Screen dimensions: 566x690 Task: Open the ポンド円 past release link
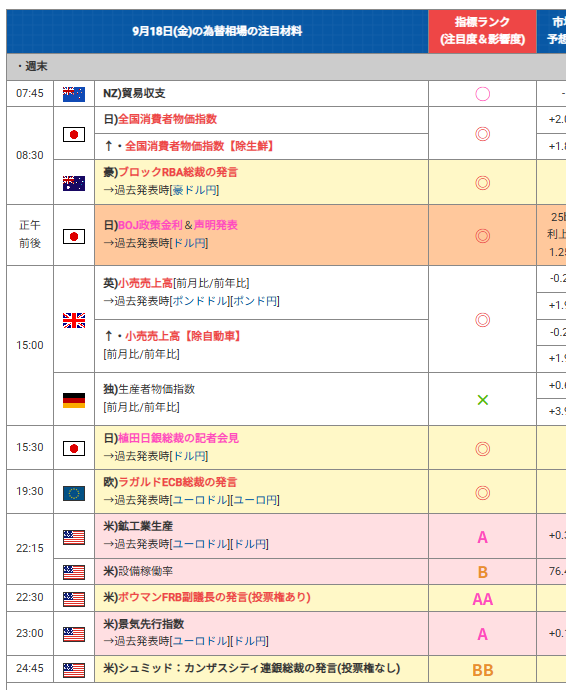(254, 301)
